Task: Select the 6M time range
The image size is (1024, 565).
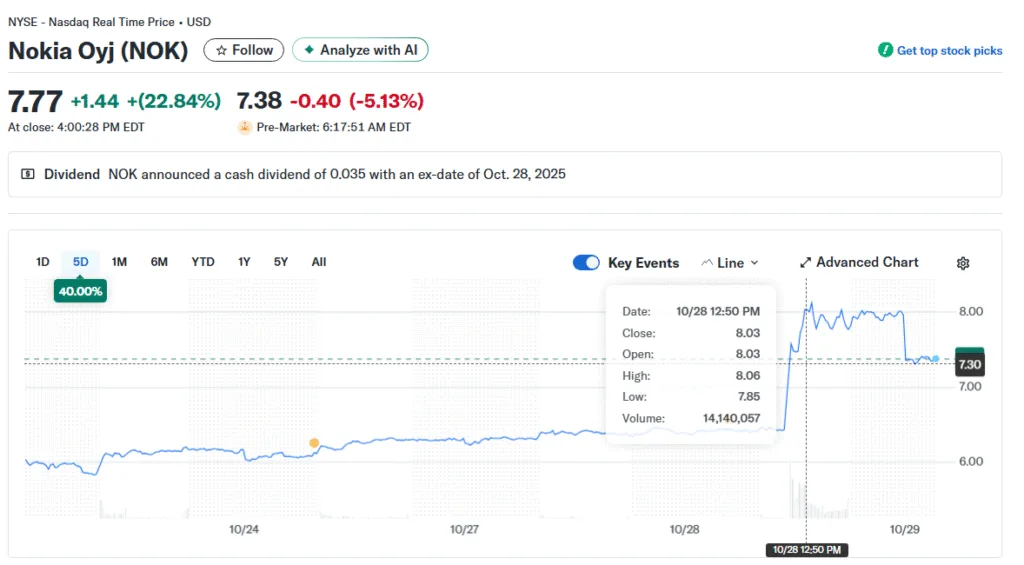Action: pyautogui.click(x=159, y=262)
